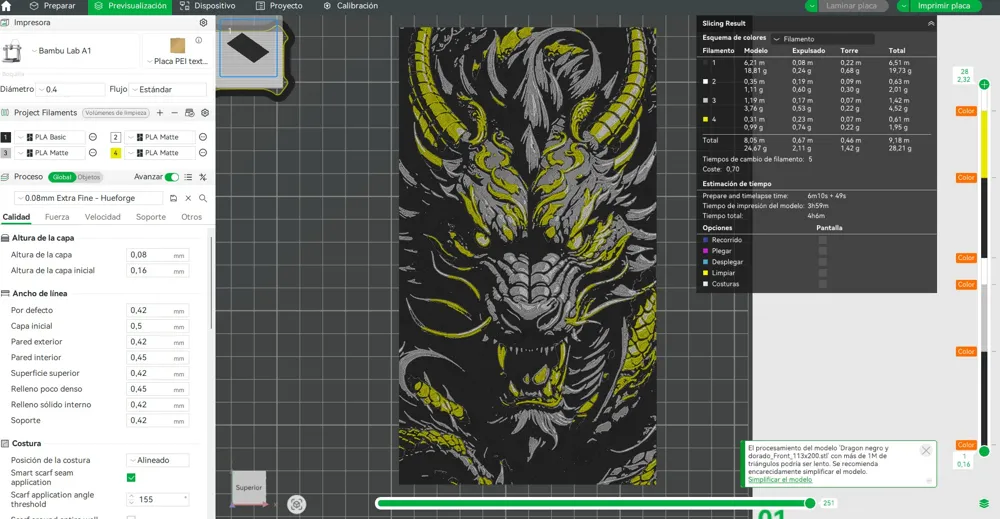Open filament 4 PLA Matte dropdown
1000x519 pixels.
point(160,153)
